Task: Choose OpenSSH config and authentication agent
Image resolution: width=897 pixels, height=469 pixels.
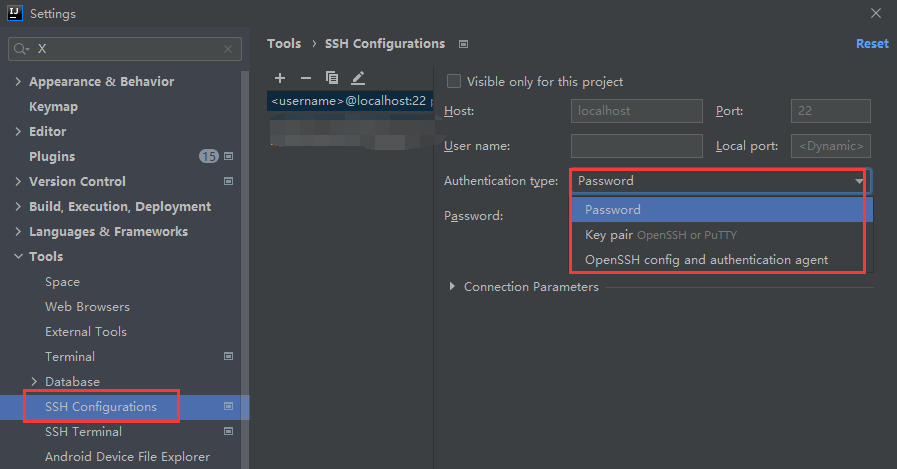Action: coord(722,260)
